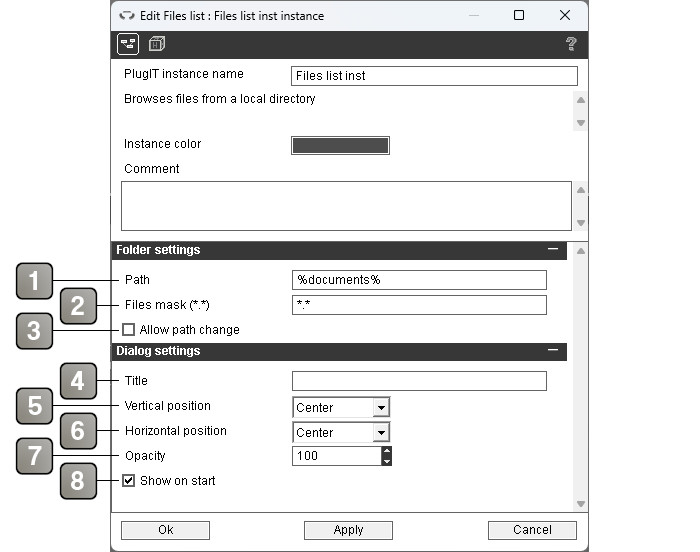700x552 pixels.
Task: Click the Title input field
Action: point(419,381)
